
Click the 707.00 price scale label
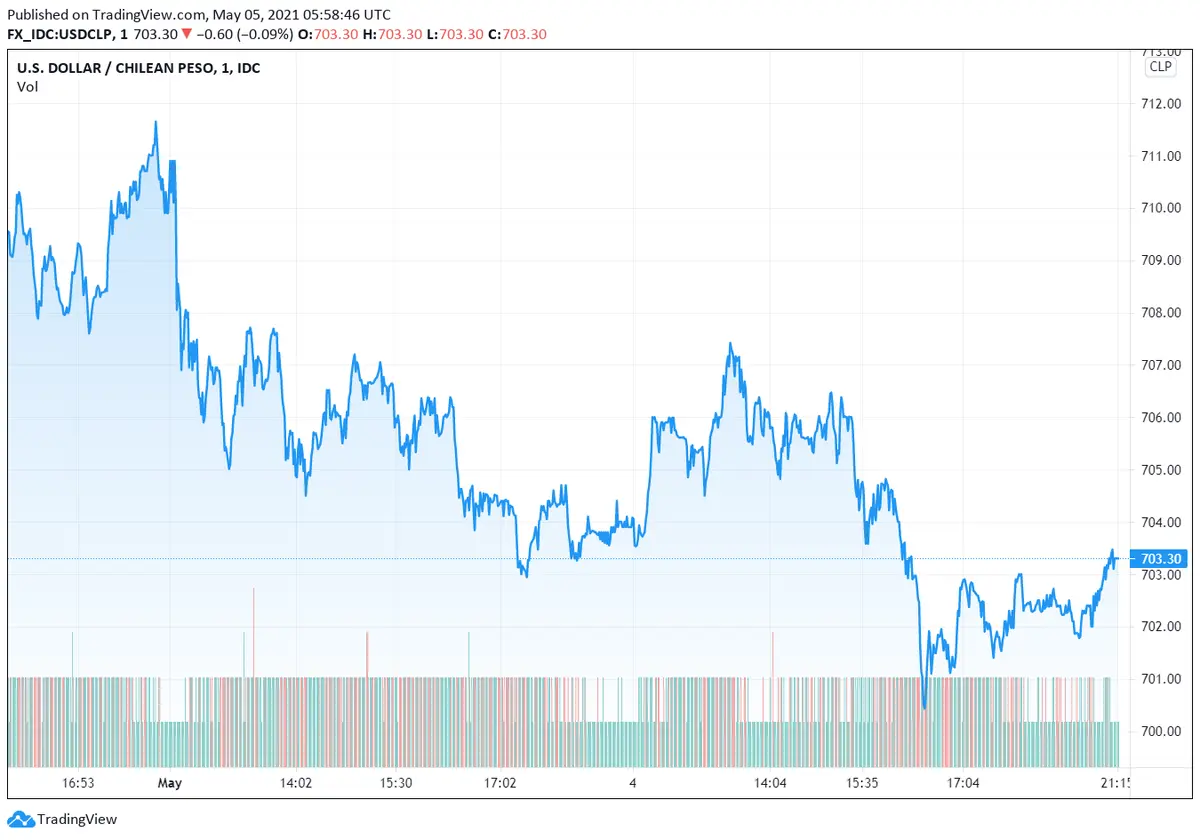[1161, 365]
